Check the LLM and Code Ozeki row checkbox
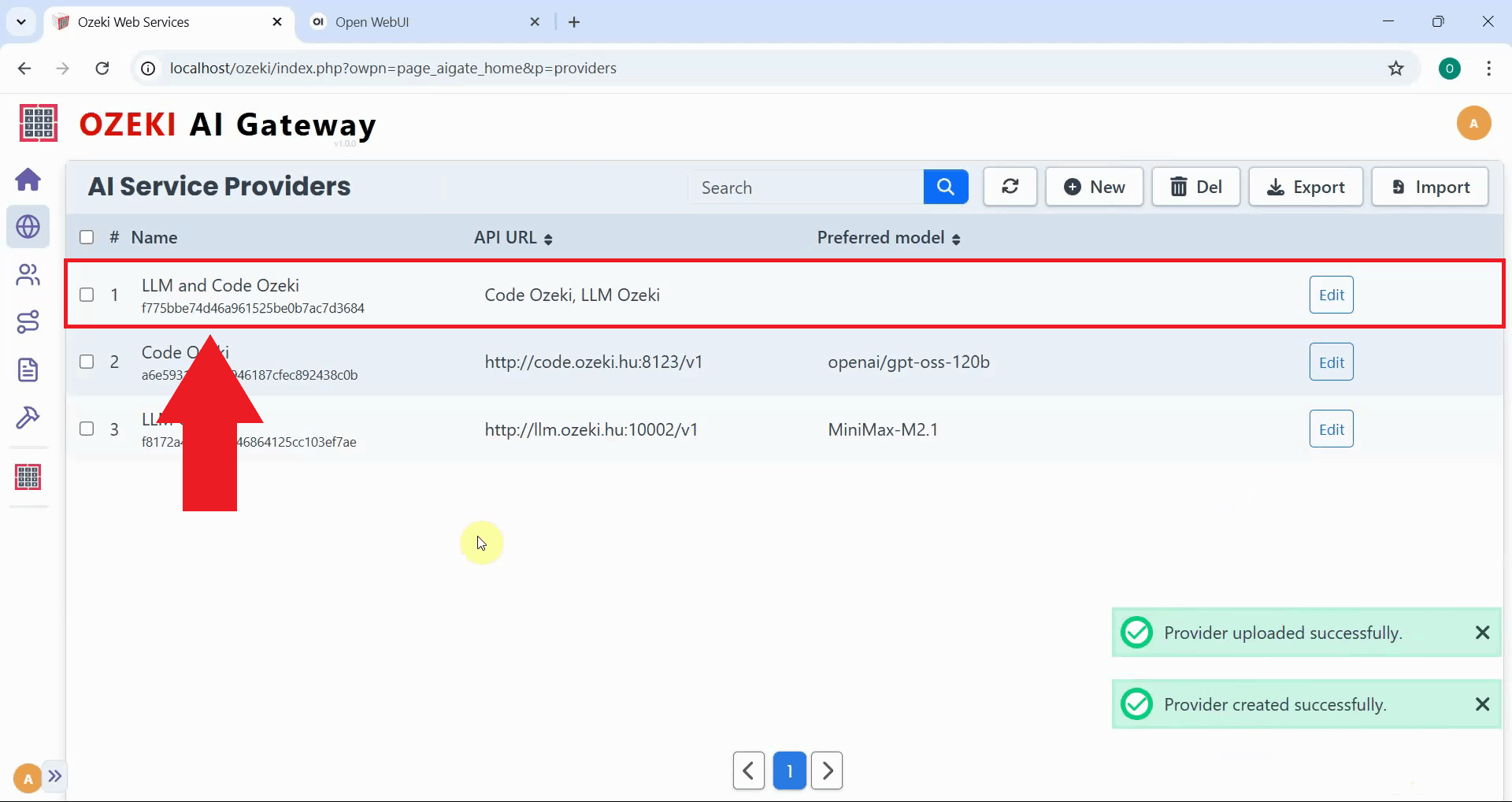1512x802 pixels. click(x=87, y=295)
